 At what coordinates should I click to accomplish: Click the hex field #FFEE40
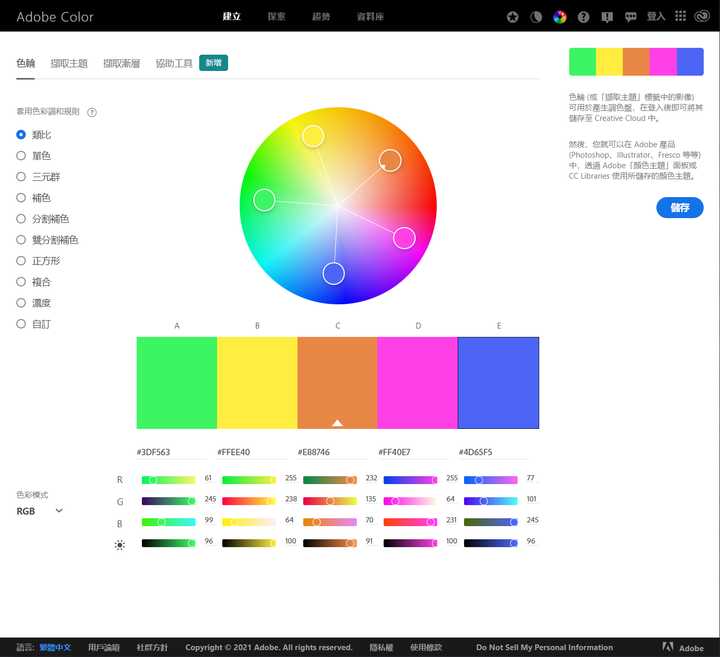click(x=252, y=452)
